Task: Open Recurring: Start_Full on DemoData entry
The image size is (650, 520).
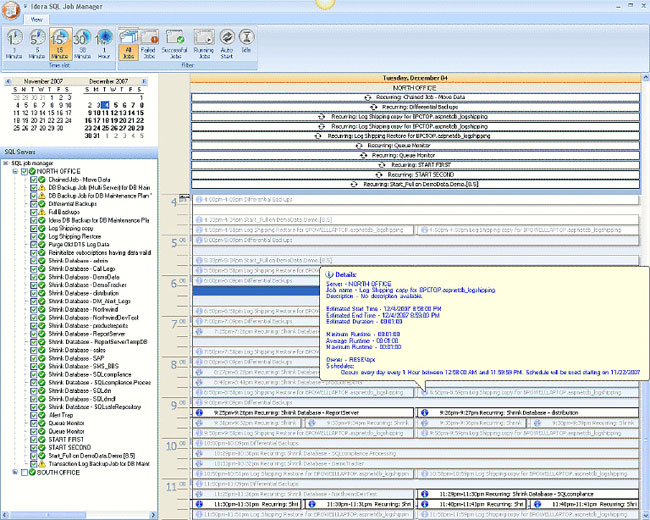Action: click(x=415, y=184)
